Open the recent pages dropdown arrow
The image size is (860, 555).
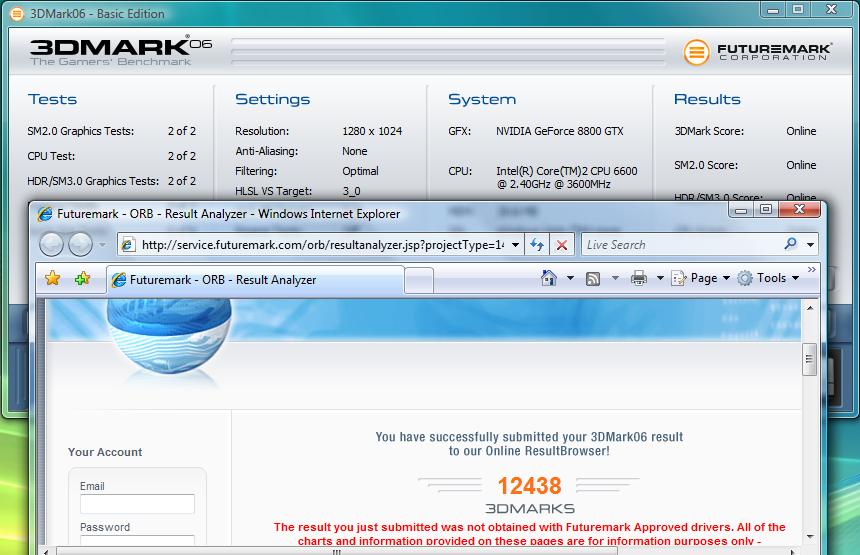tap(102, 245)
